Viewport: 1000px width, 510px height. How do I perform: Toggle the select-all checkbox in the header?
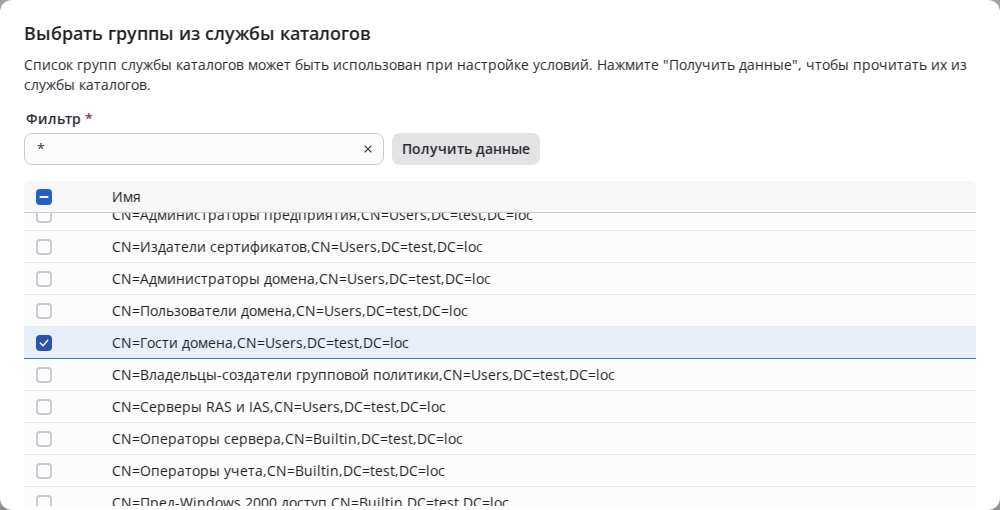44,197
